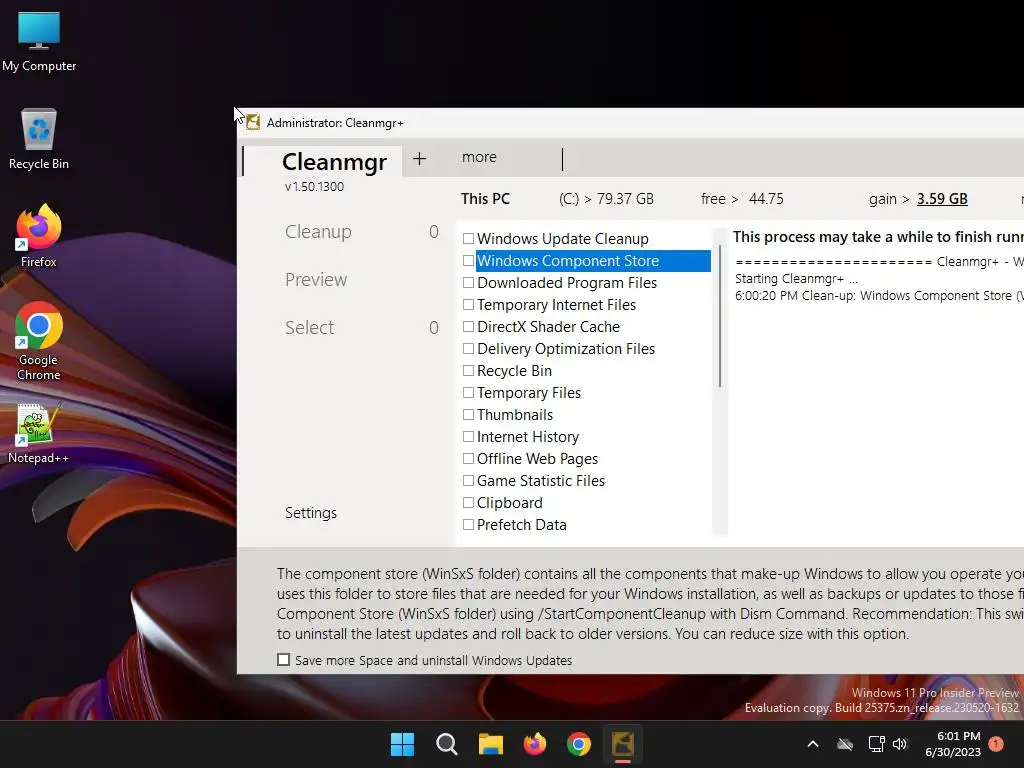Enable Downloaded Program Files checkbox
The width and height of the screenshot is (1024, 768).
tap(468, 283)
